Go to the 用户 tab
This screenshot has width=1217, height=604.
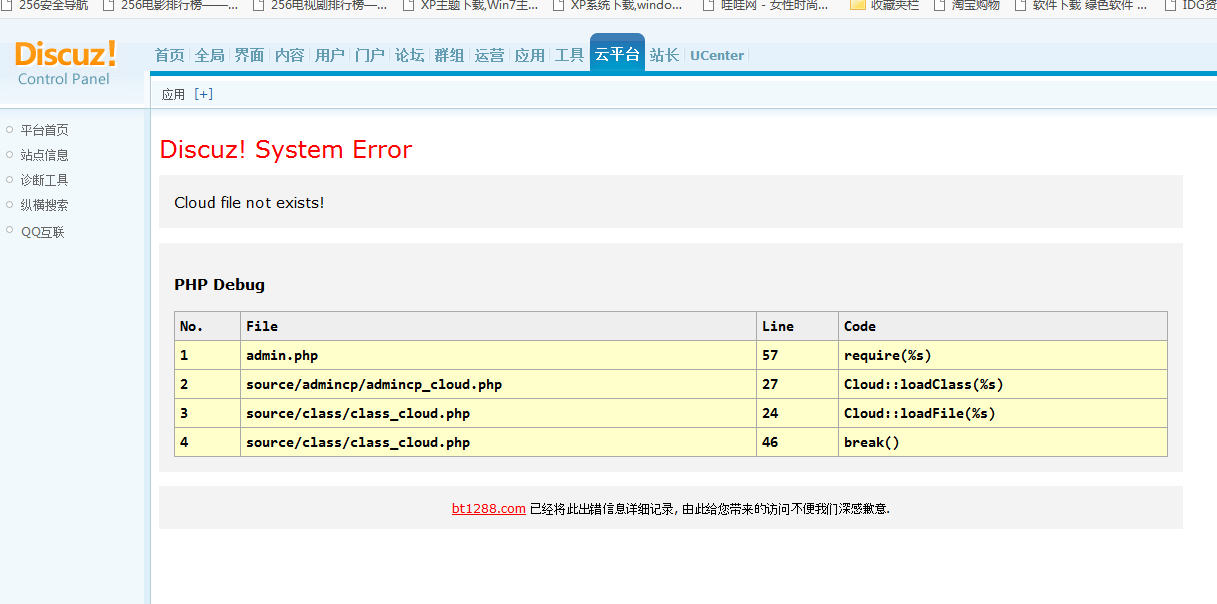tap(329, 55)
